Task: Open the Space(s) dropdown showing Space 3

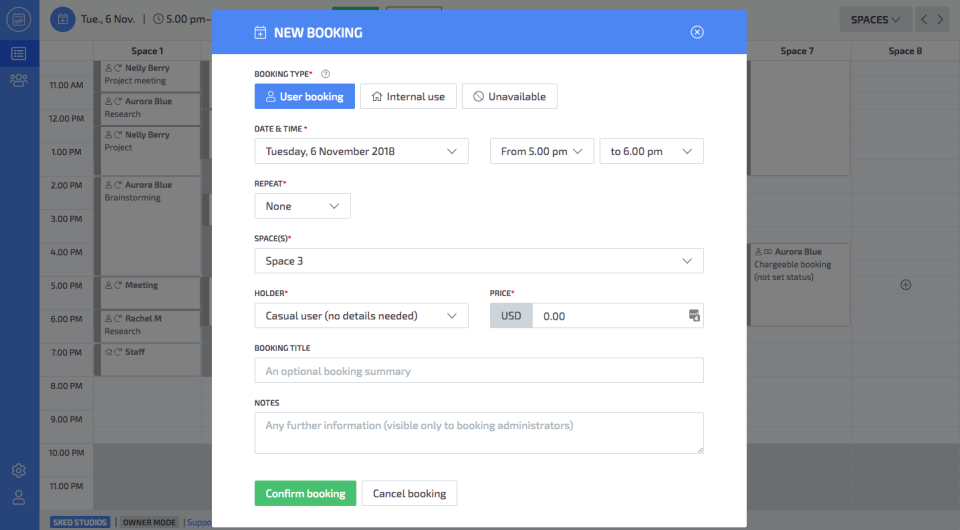Action: pyautogui.click(x=479, y=261)
